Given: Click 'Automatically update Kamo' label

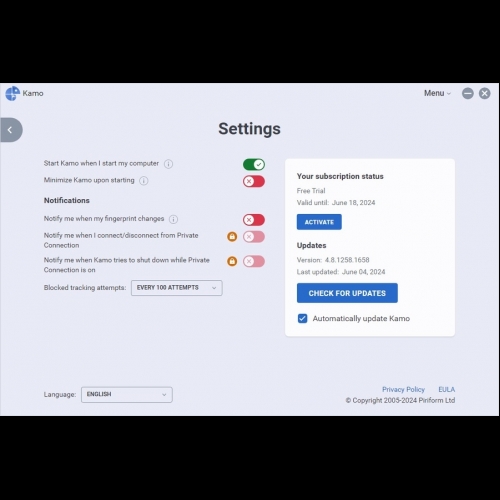Looking at the screenshot, I should tap(361, 319).
